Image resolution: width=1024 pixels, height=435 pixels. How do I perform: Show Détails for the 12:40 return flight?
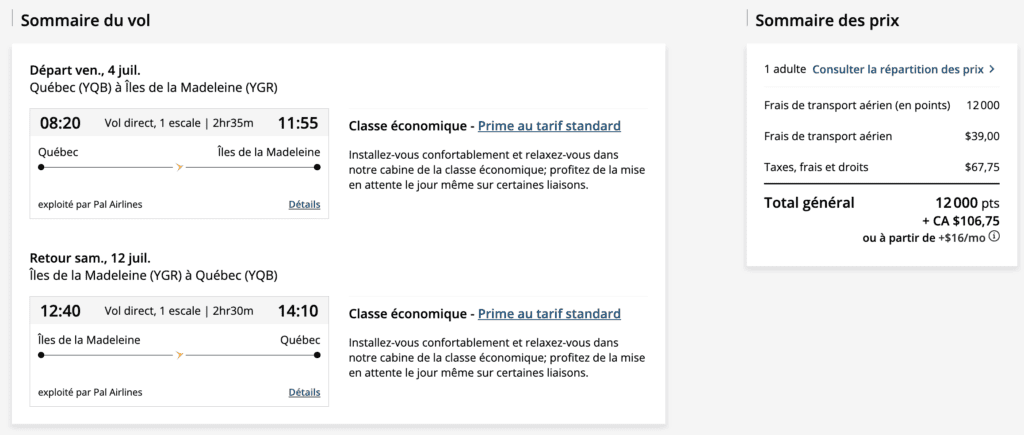[304, 393]
